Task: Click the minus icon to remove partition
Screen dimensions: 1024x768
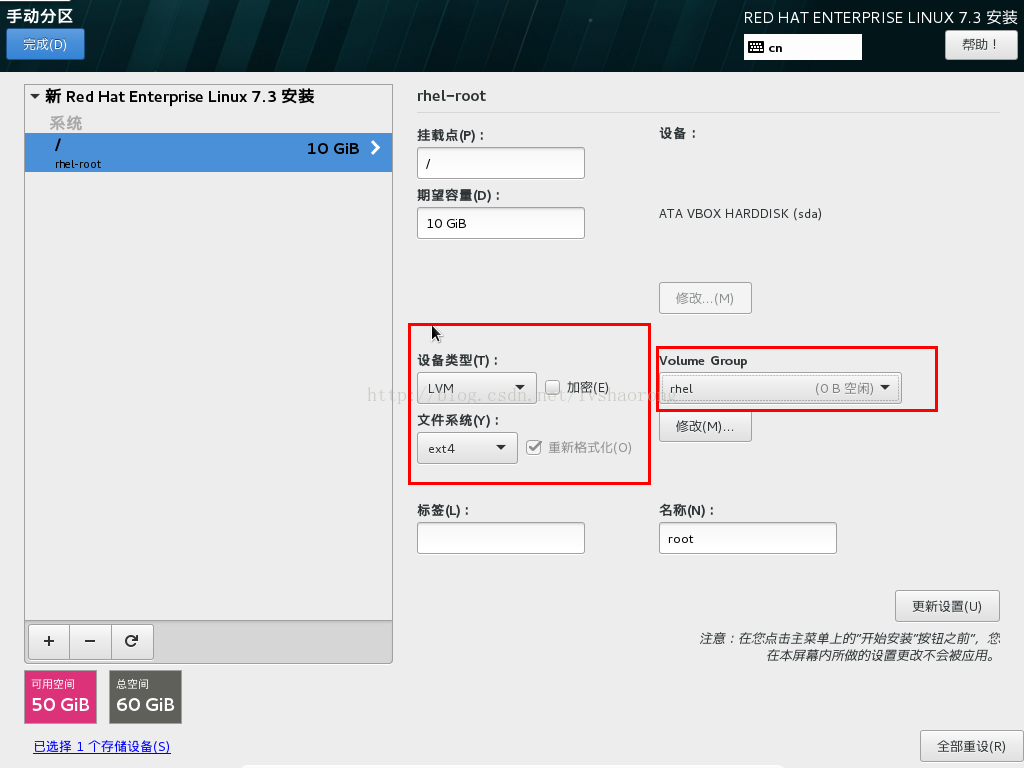Action: click(90, 641)
